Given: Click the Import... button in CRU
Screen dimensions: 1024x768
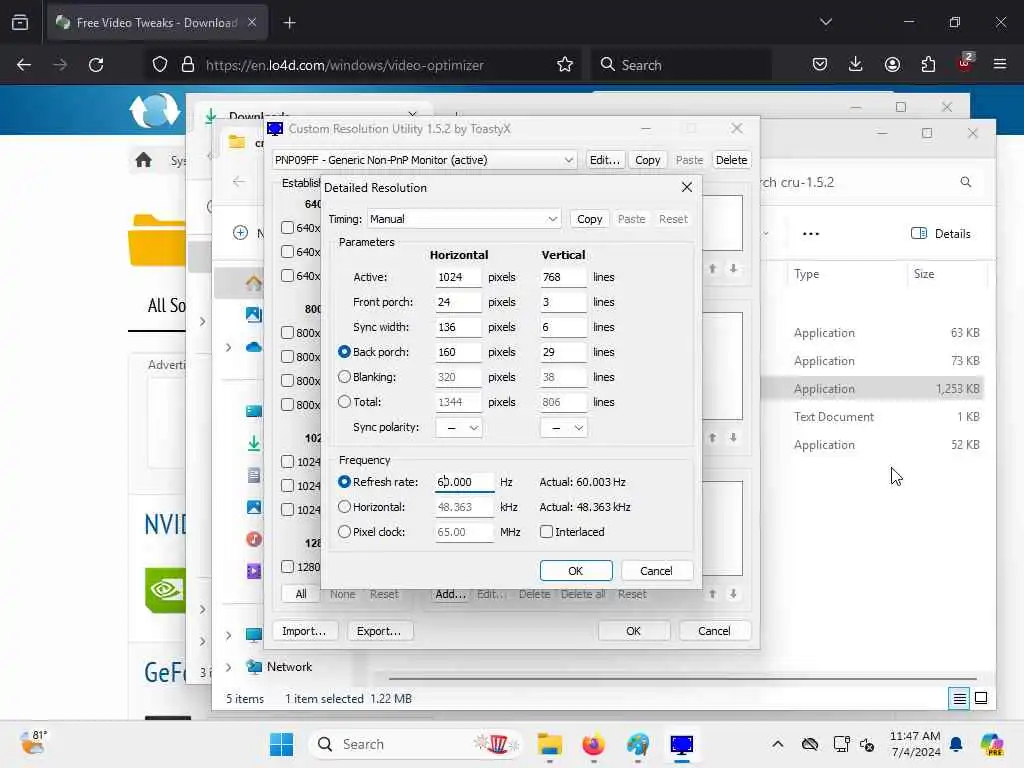Looking at the screenshot, I should pyautogui.click(x=304, y=631).
